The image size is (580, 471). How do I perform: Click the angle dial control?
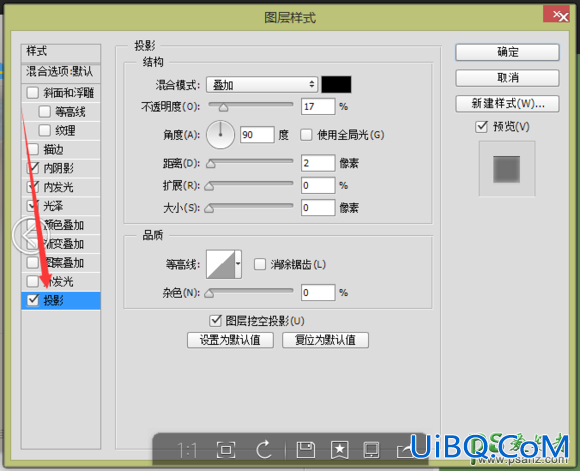220,135
